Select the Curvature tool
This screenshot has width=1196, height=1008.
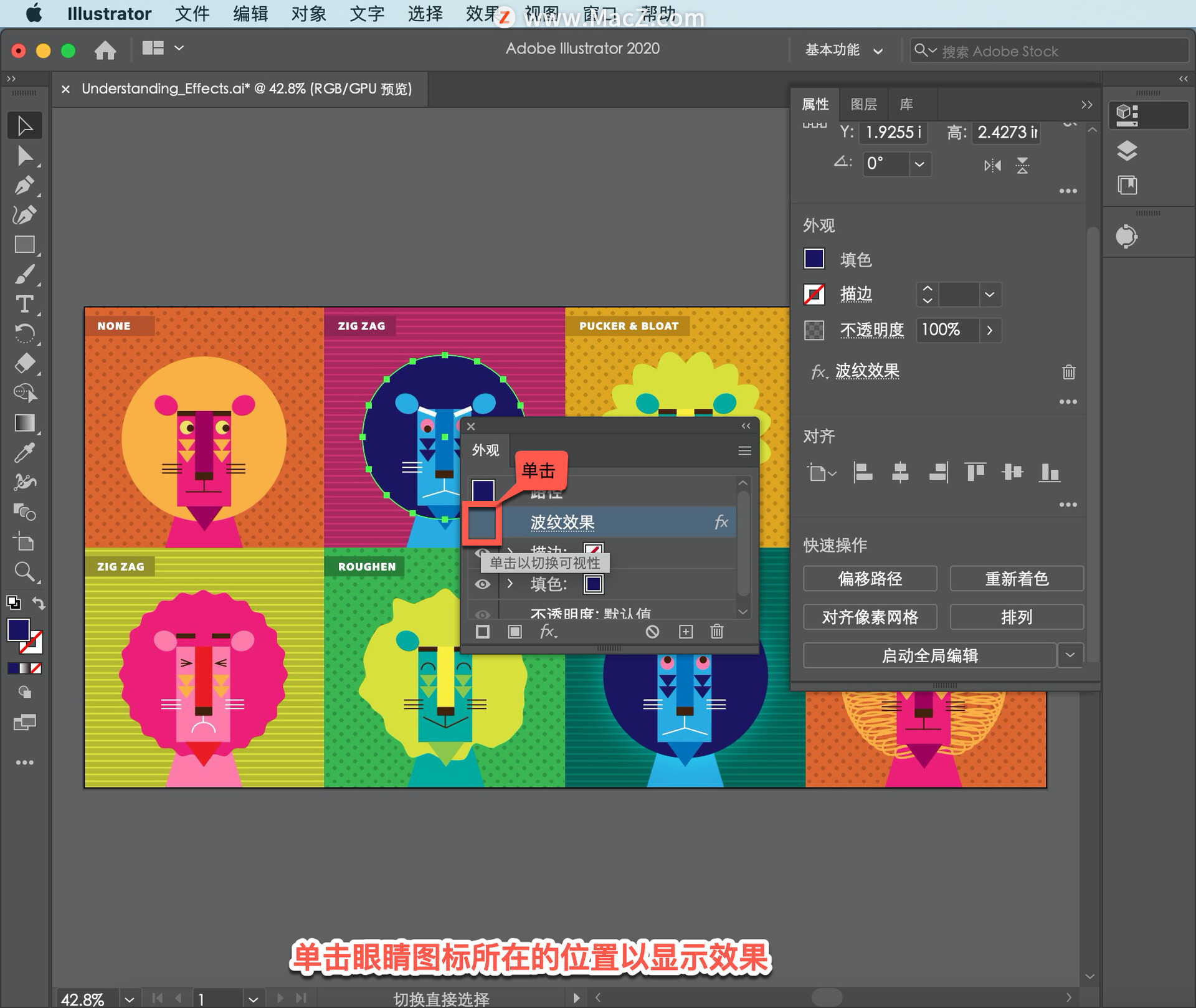click(25, 215)
